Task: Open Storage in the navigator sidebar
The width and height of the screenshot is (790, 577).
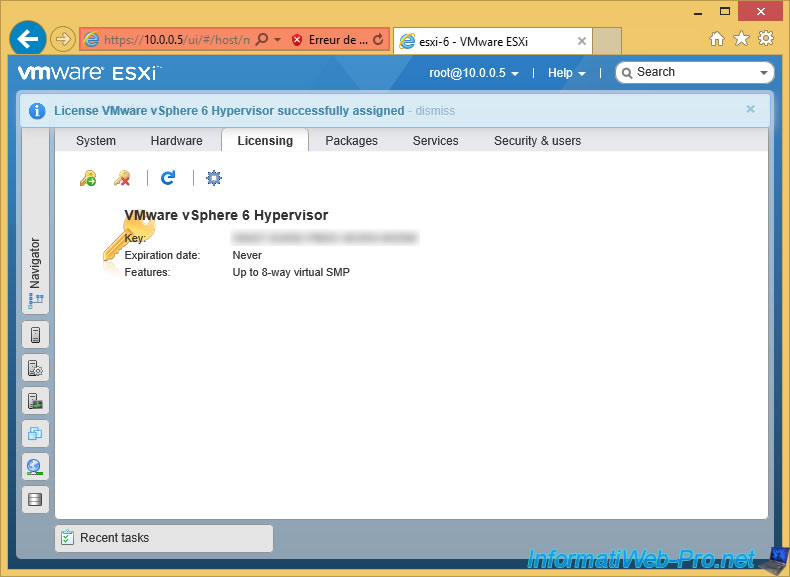Action: 35,499
